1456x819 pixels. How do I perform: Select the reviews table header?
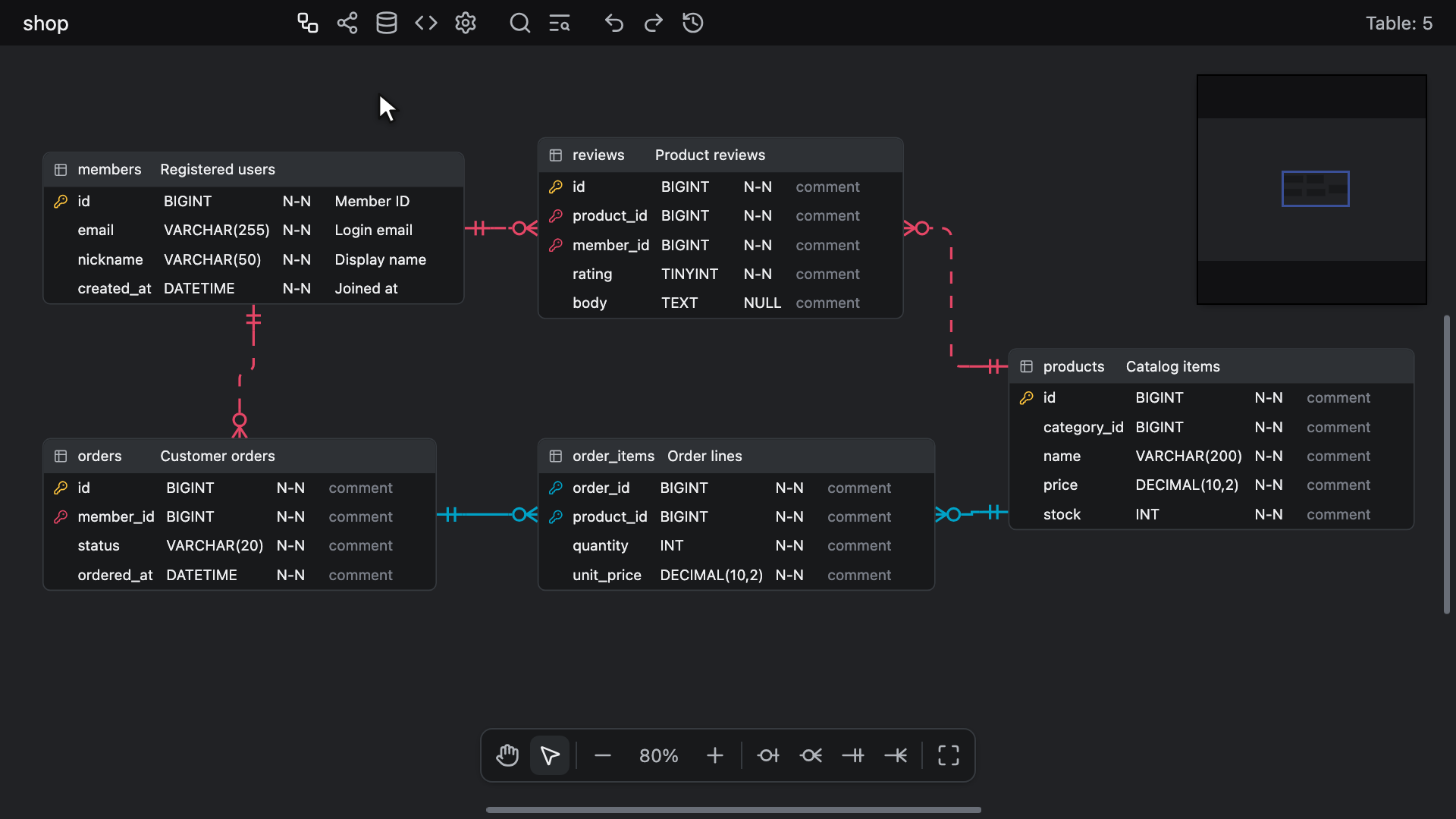click(x=720, y=155)
